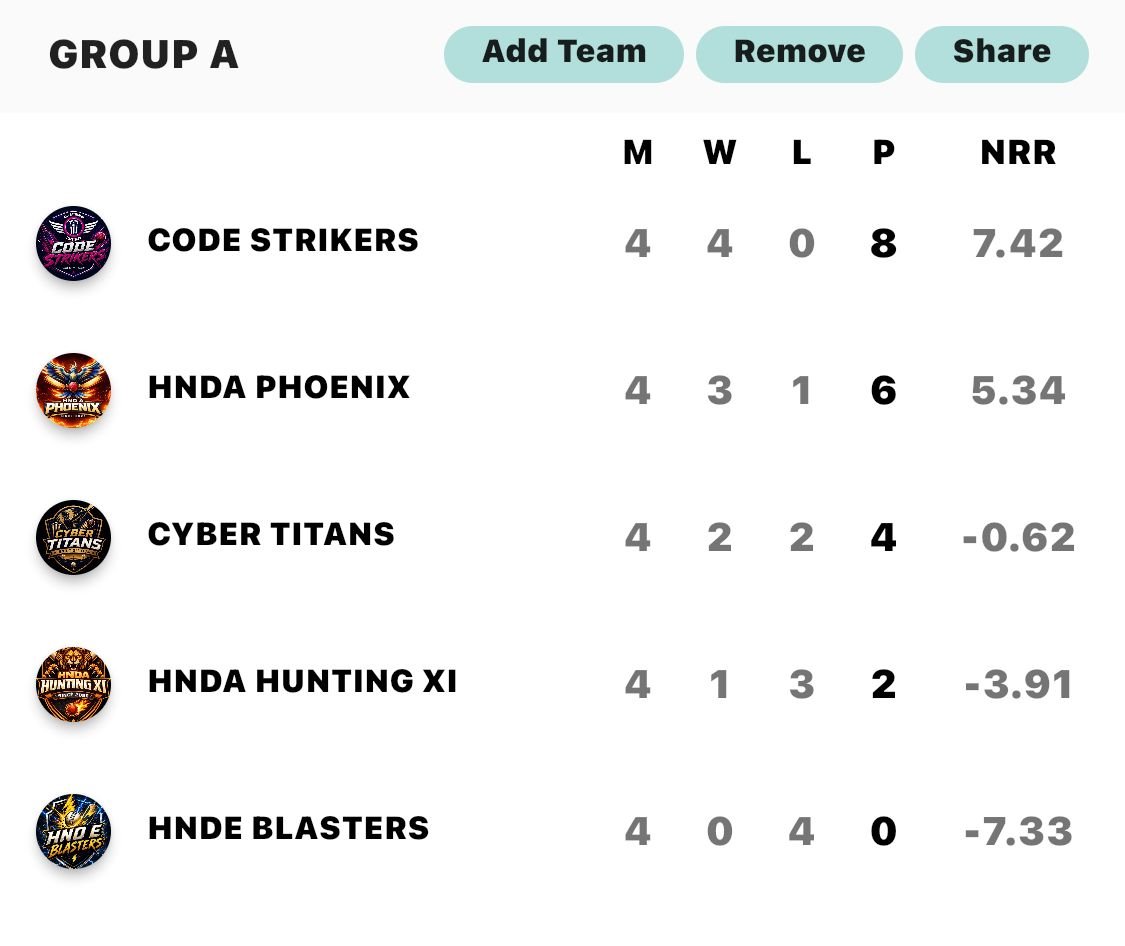Select the Cyber Titans team badge
Screen dimensions: 1125x946
pyautogui.click(x=73, y=537)
